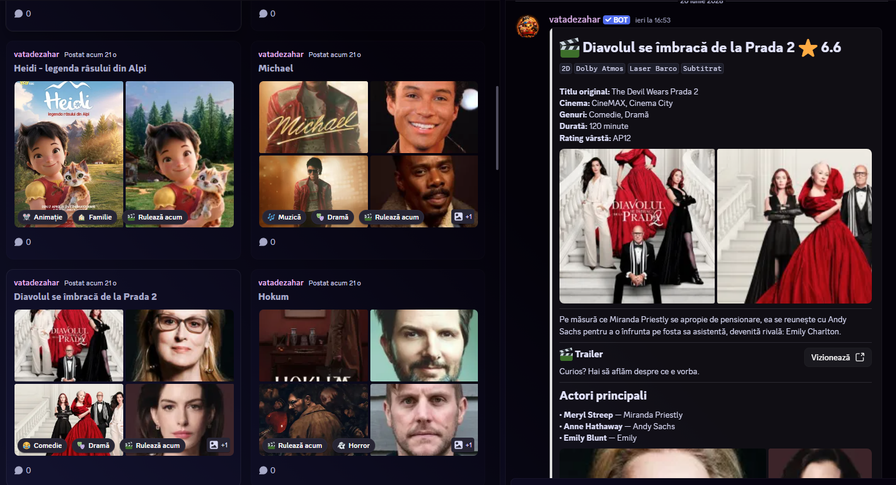Open the bearded man portrait on teal background in Hokum
This screenshot has height=485, width=896.
pyautogui.click(x=424, y=346)
